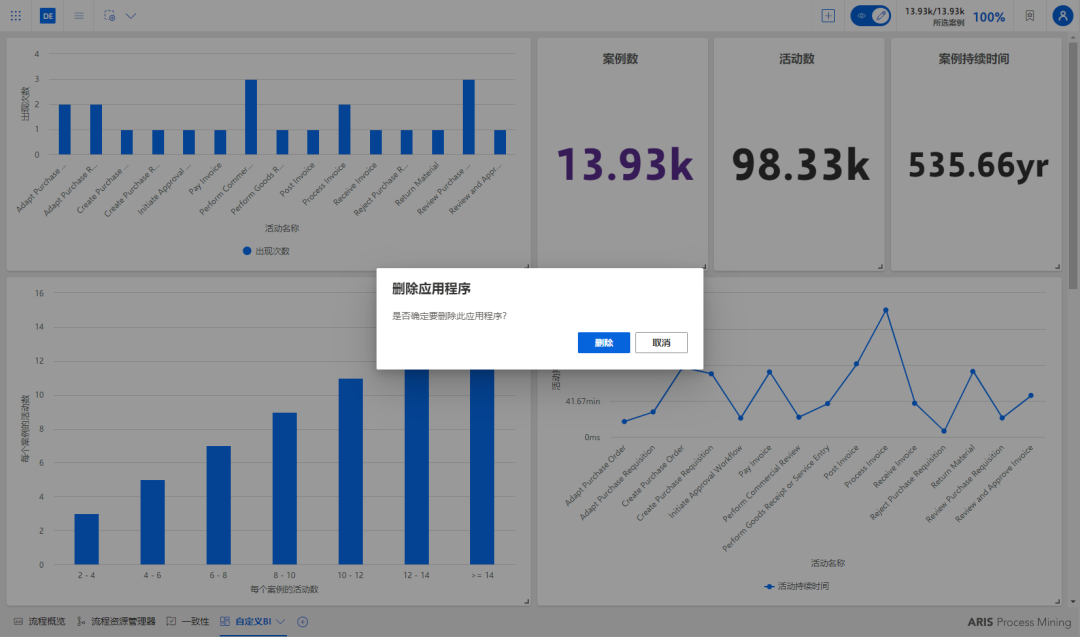Open the app launcher grid icon
The image size is (1080, 637).
tap(15, 15)
